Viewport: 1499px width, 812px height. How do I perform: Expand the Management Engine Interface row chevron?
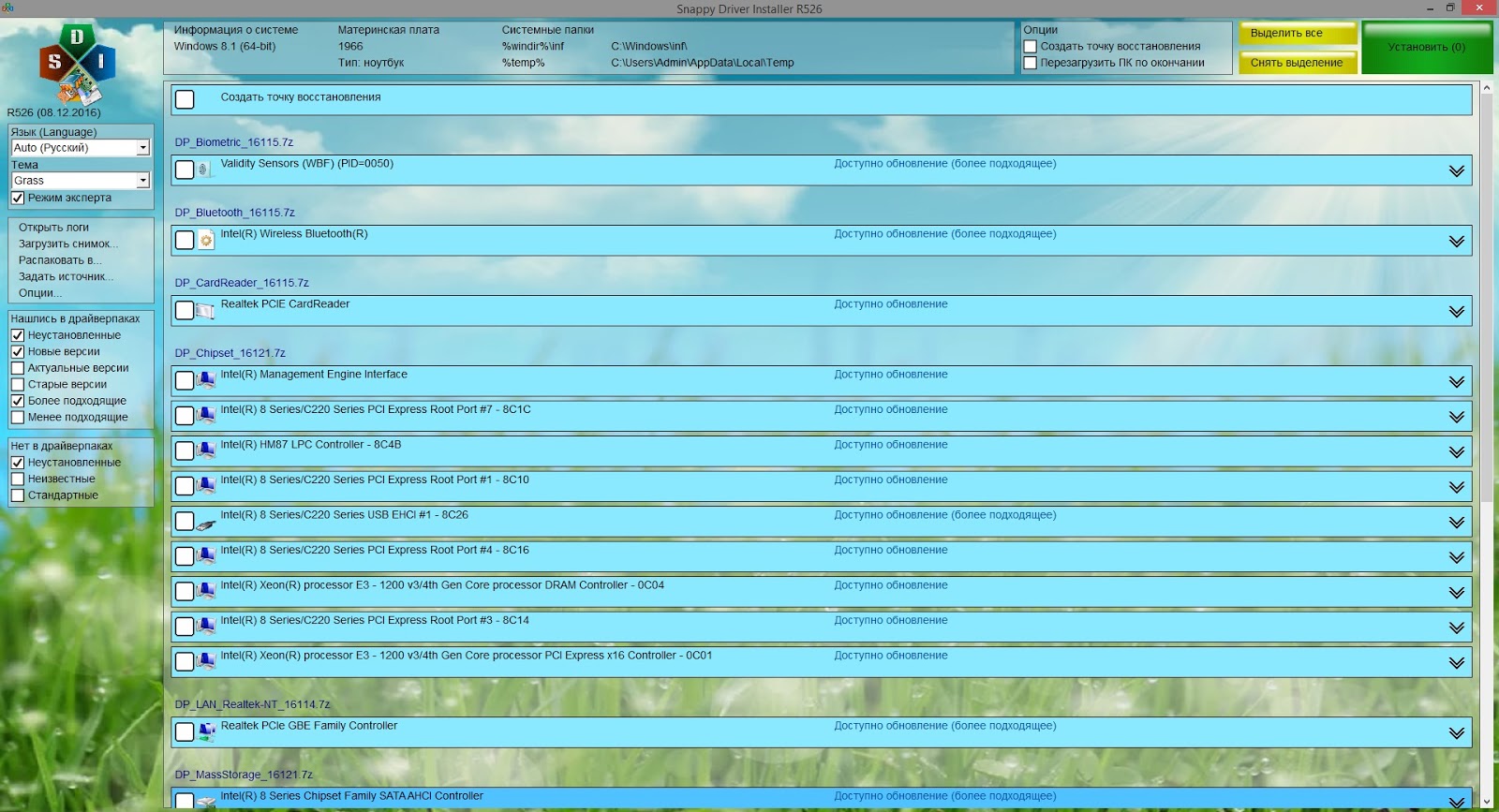[1457, 382]
